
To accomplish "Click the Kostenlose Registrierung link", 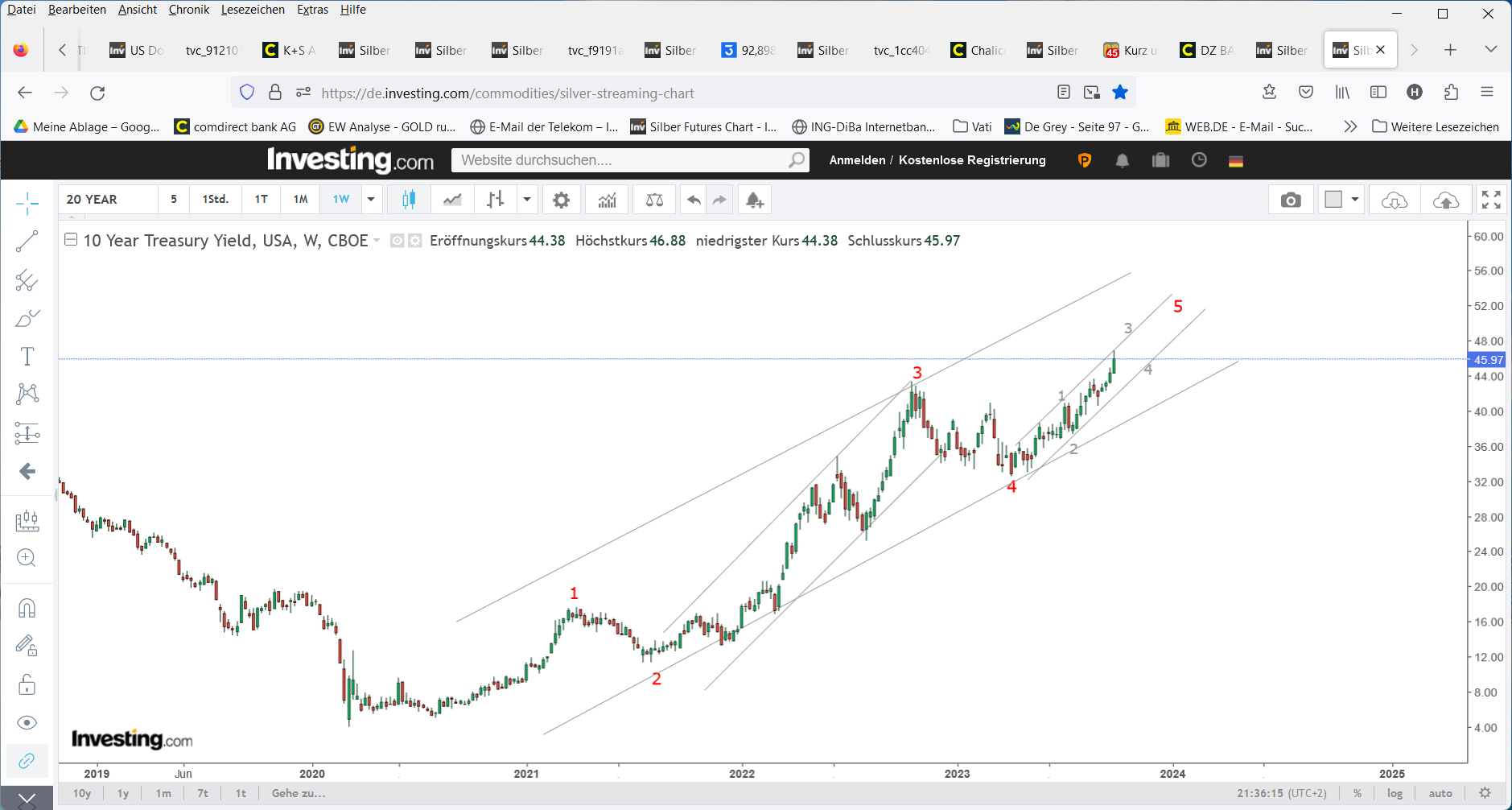I will (x=972, y=160).
